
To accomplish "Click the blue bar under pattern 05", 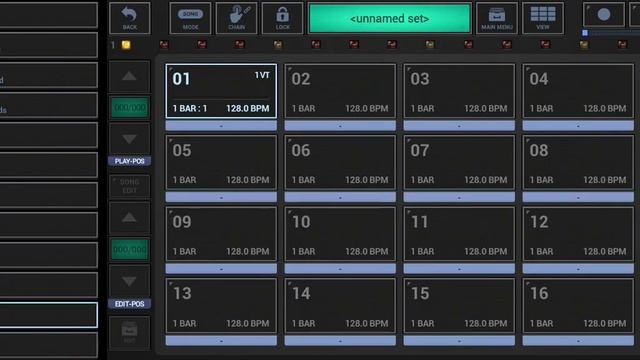I will tap(221, 197).
